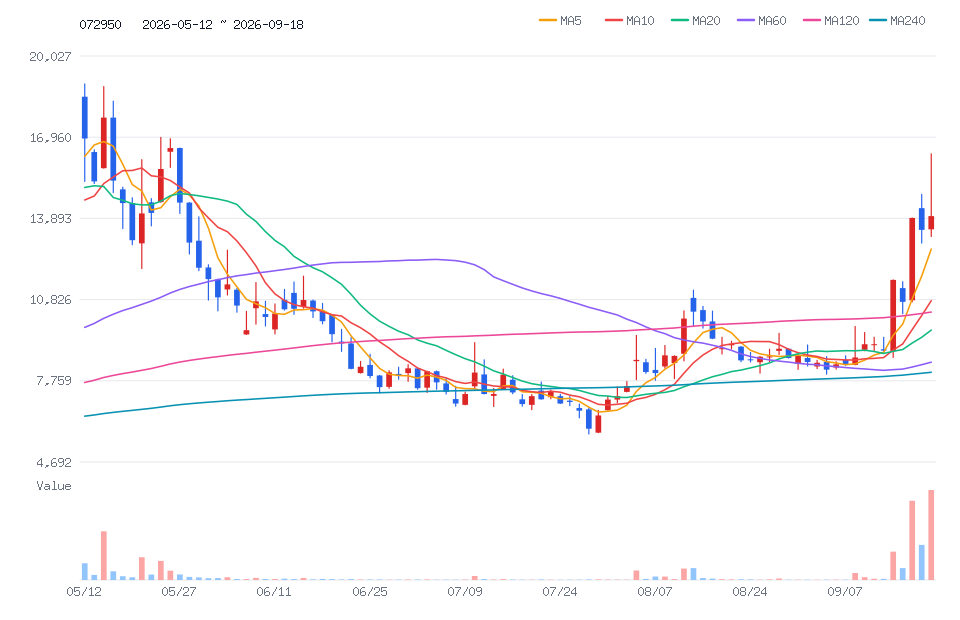Click the 06/11 date axis label
Screen dimensions: 960x620
pyautogui.click(x=274, y=592)
